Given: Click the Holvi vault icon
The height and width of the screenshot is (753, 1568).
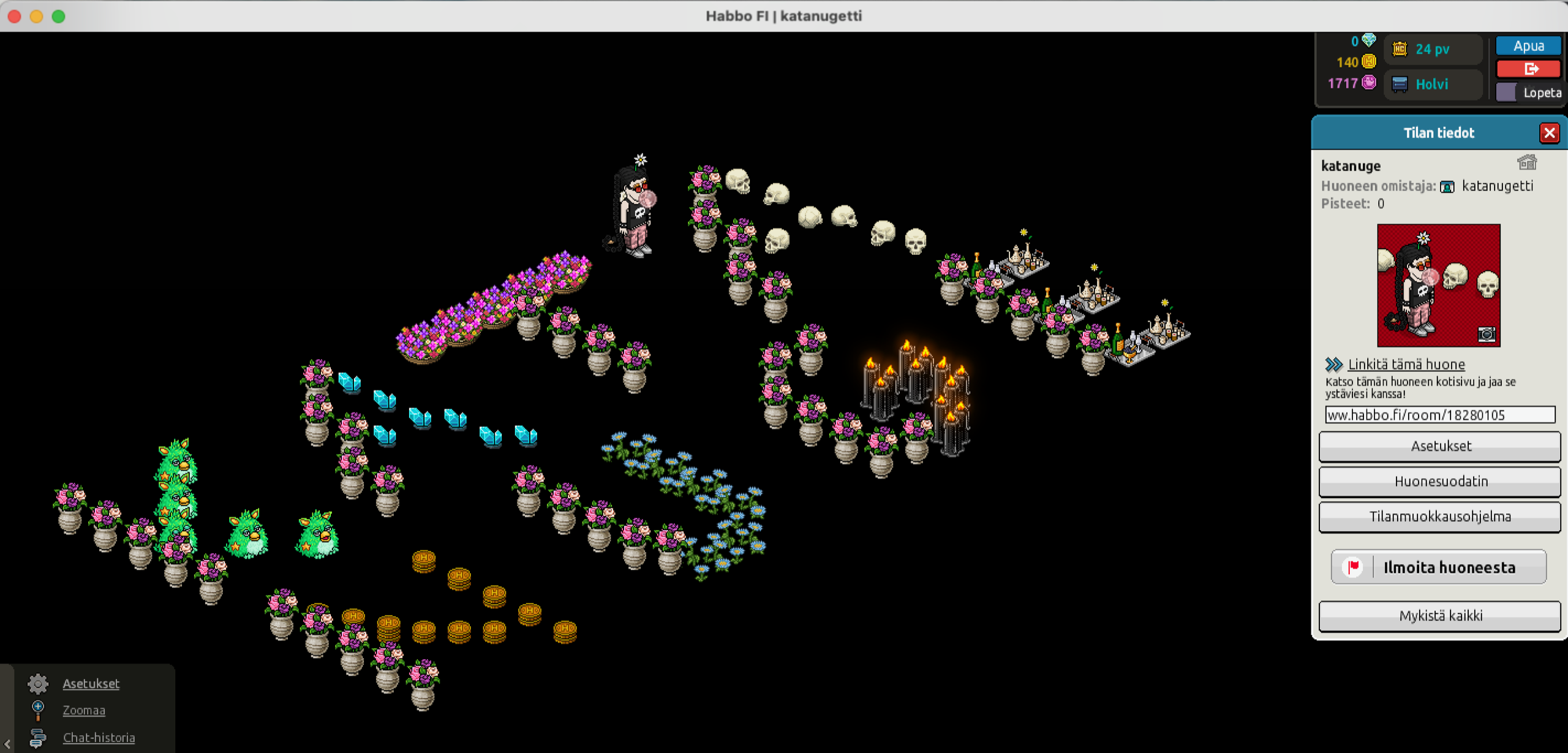Looking at the screenshot, I should coord(1400,84).
